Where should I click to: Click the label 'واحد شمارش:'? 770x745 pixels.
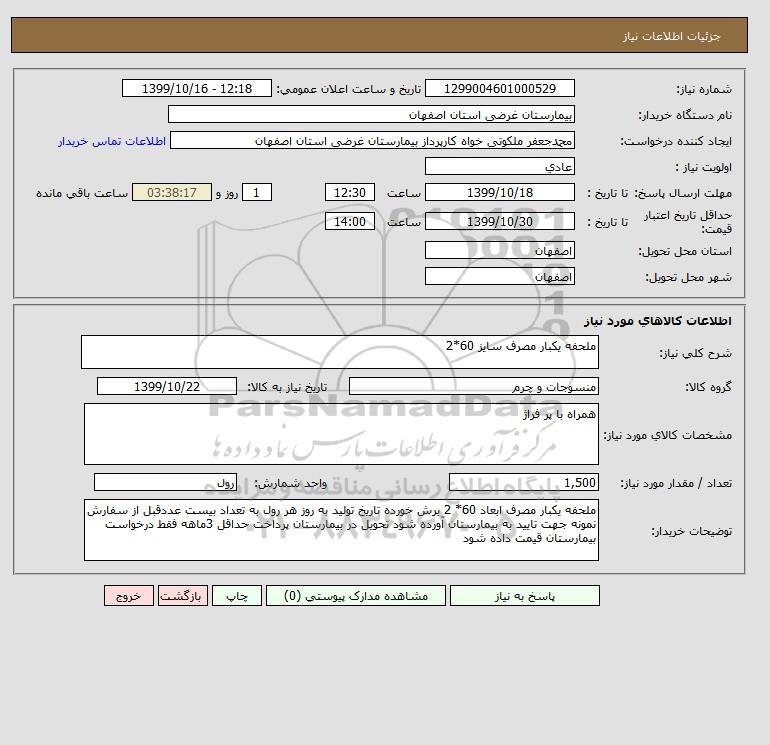pos(290,483)
